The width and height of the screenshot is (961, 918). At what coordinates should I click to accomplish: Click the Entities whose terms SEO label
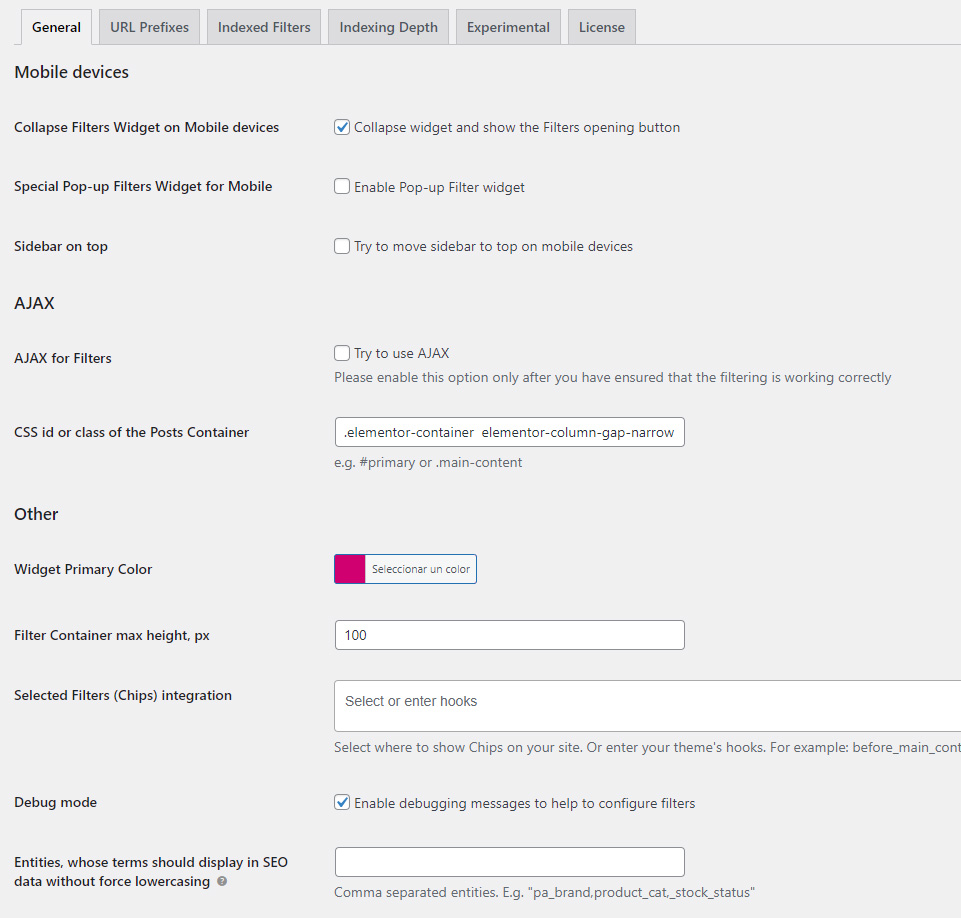[151, 871]
